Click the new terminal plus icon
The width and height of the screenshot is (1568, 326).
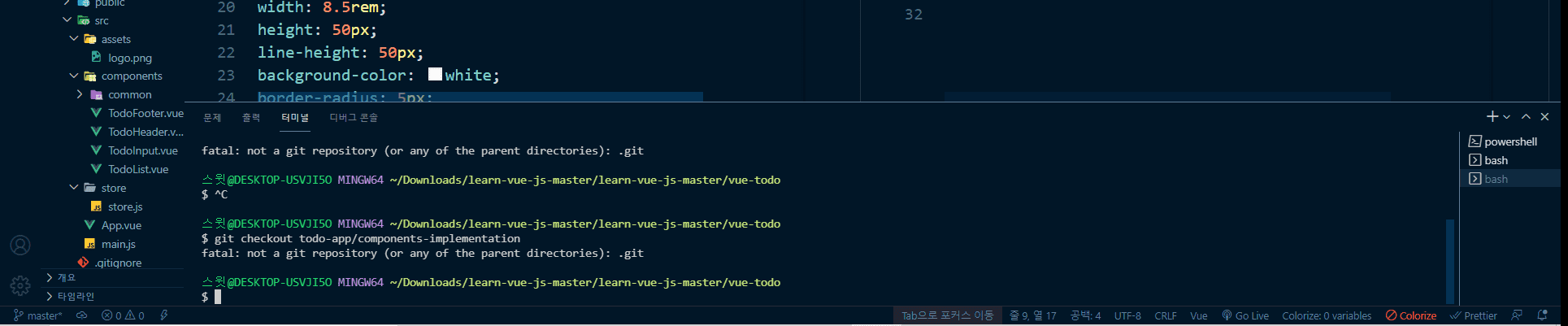tap(1492, 117)
